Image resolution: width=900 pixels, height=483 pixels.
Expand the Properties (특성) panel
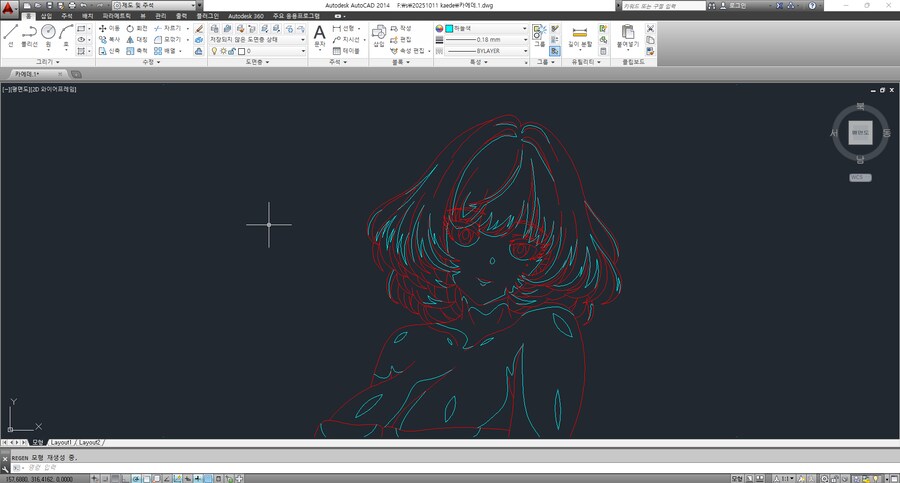(x=479, y=61)
